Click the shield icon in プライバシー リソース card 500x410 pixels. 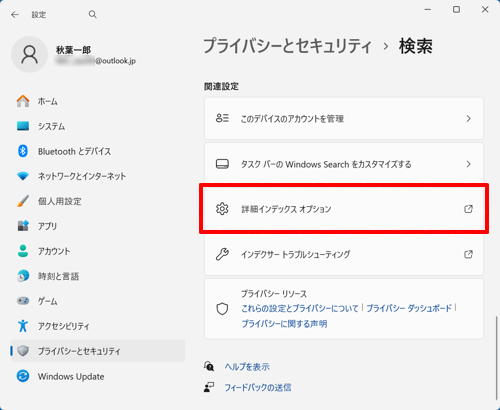coord(222,309)
